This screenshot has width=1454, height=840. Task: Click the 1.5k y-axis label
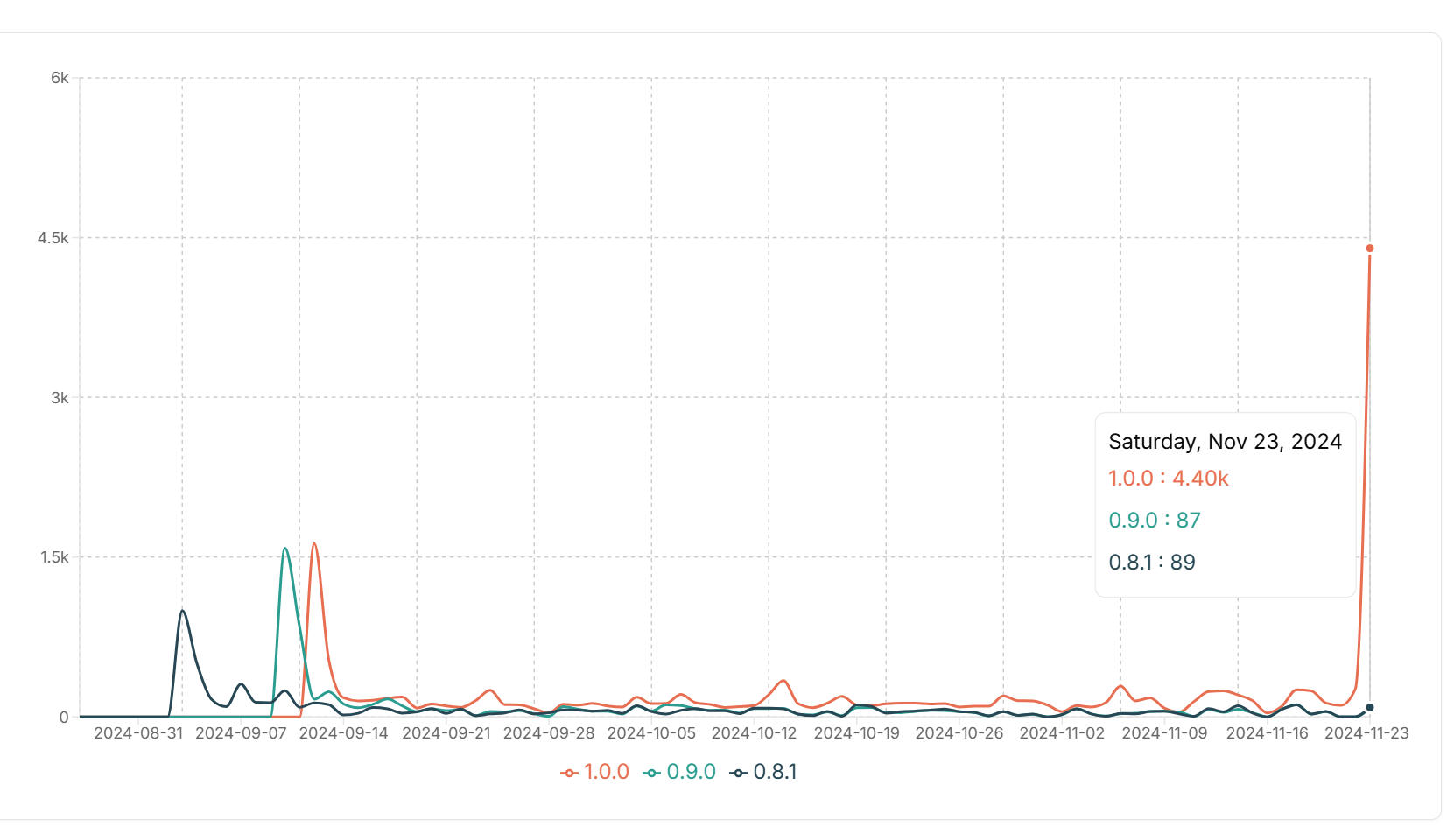pos(54,557)
